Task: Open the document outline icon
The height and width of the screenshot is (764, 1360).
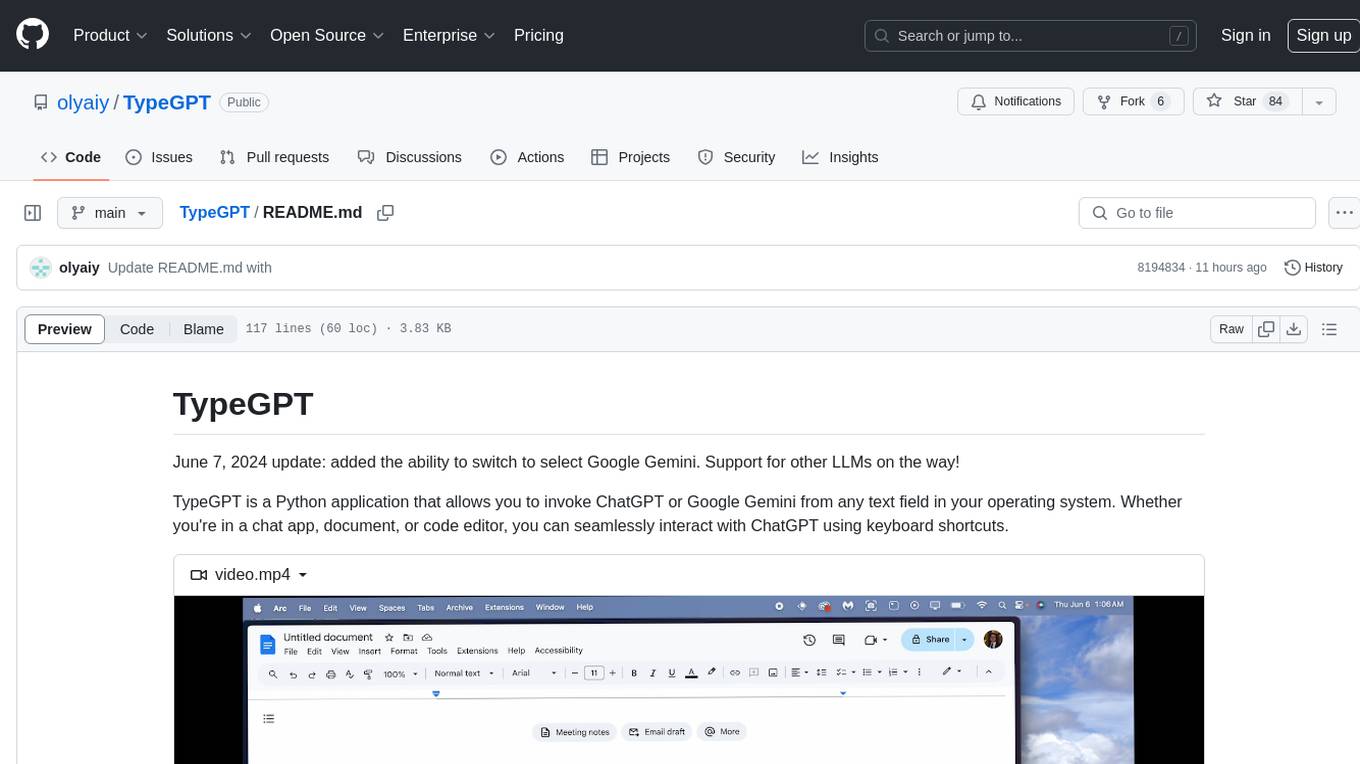Action: click(1329, 329)
